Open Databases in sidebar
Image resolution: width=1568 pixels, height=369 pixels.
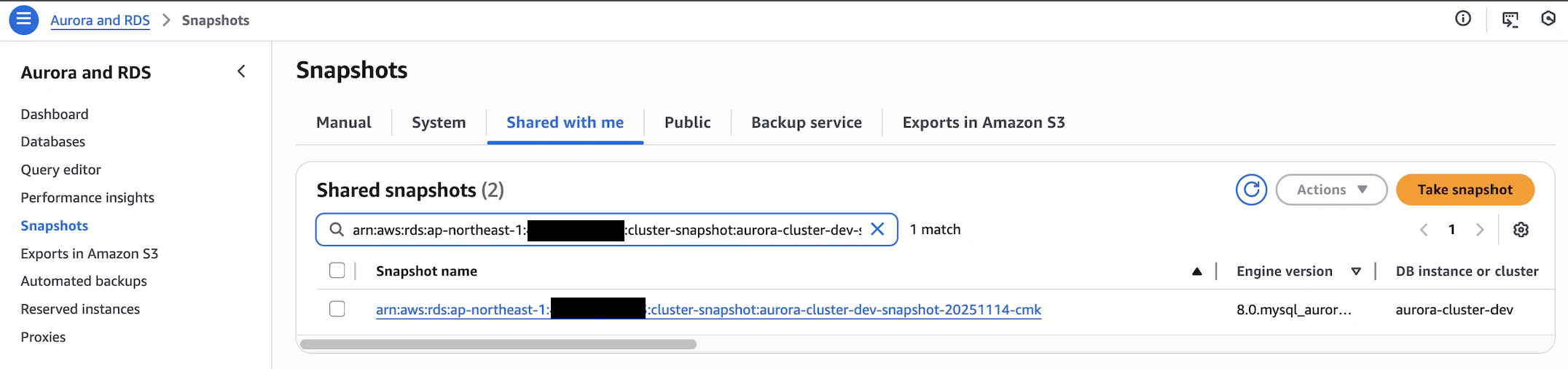coord(53,141)
